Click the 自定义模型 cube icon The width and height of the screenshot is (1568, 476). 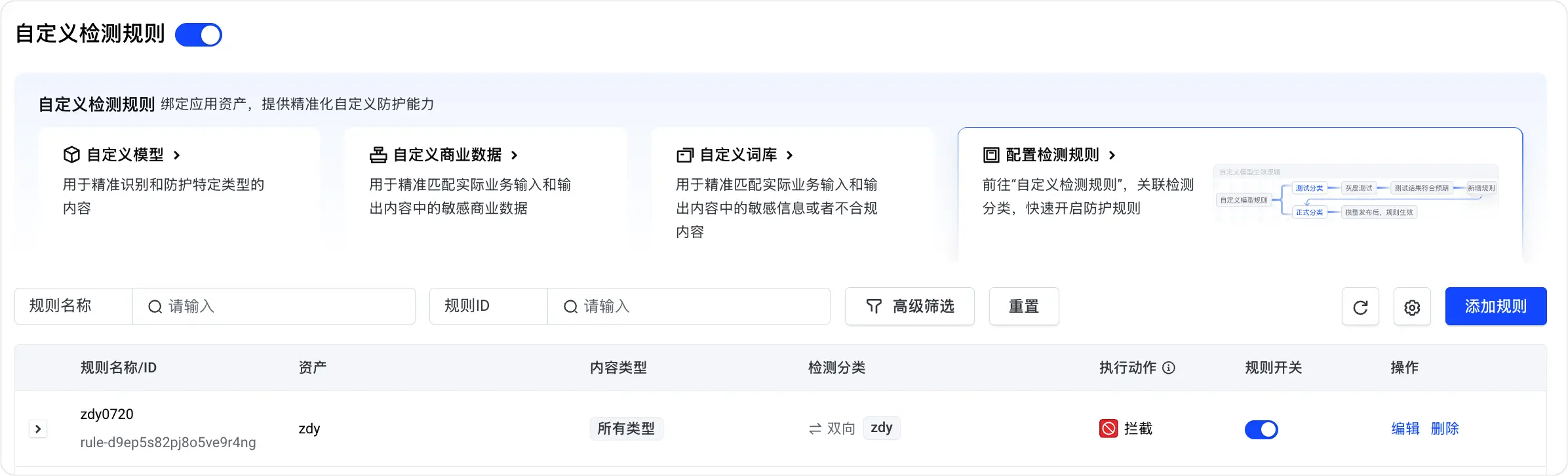point(71,155)
